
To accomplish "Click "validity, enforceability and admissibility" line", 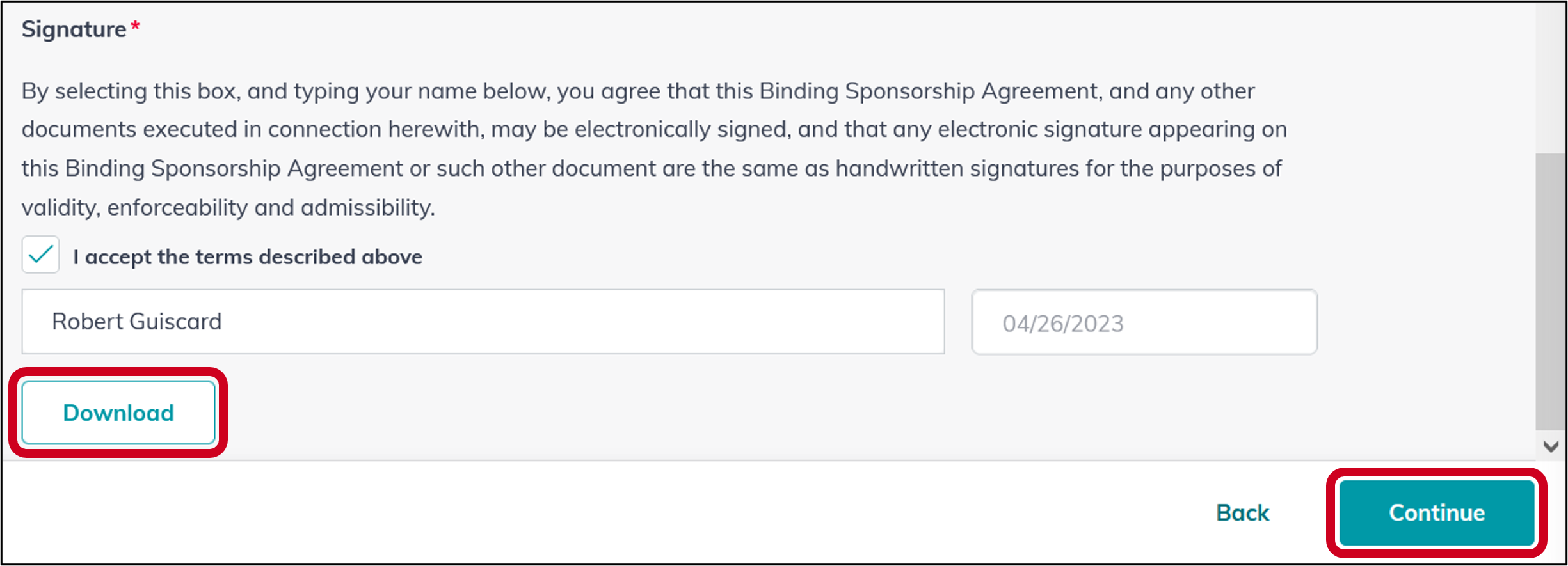I will point(228,208).
